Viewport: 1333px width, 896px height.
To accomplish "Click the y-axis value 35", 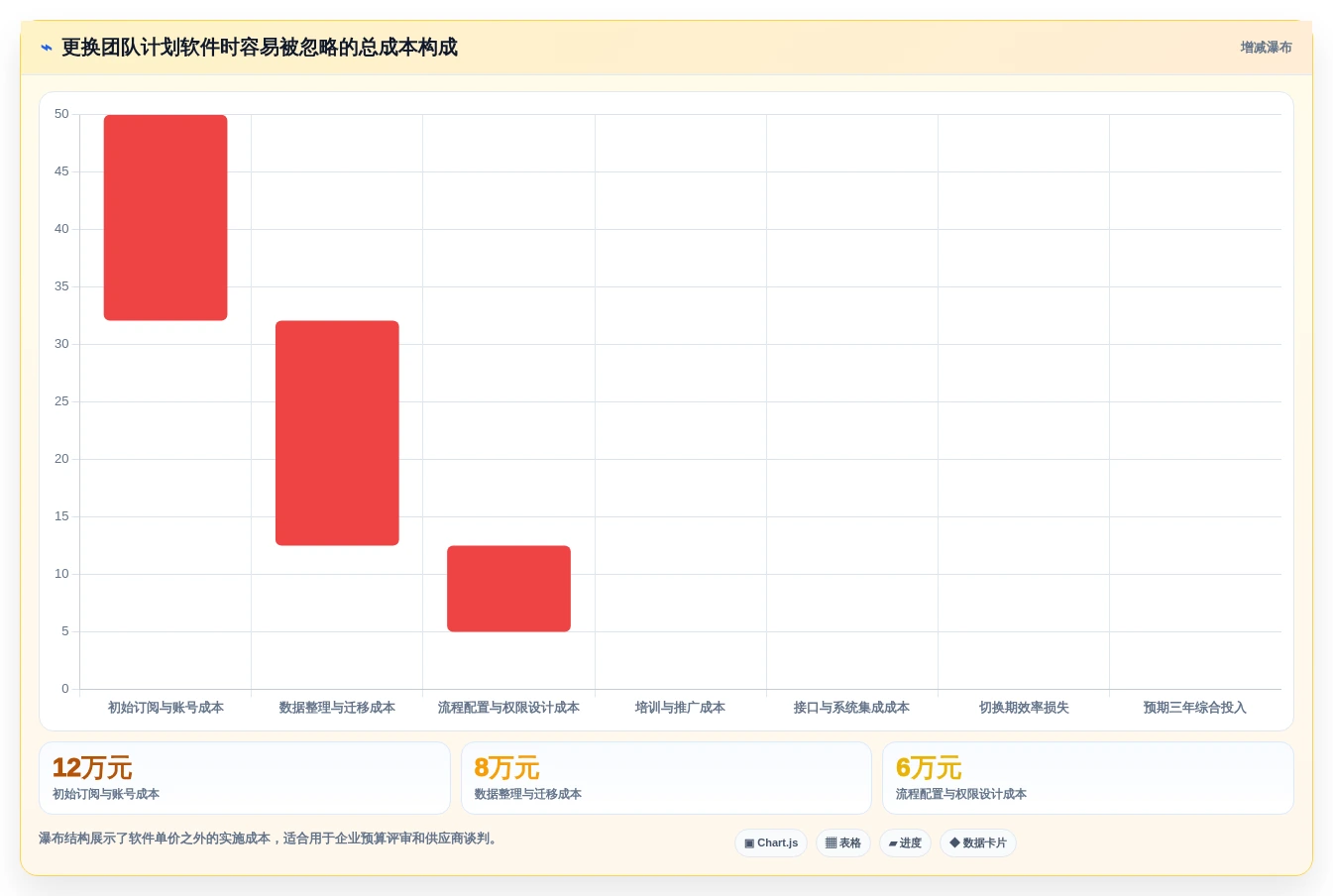I will point(61,286).
